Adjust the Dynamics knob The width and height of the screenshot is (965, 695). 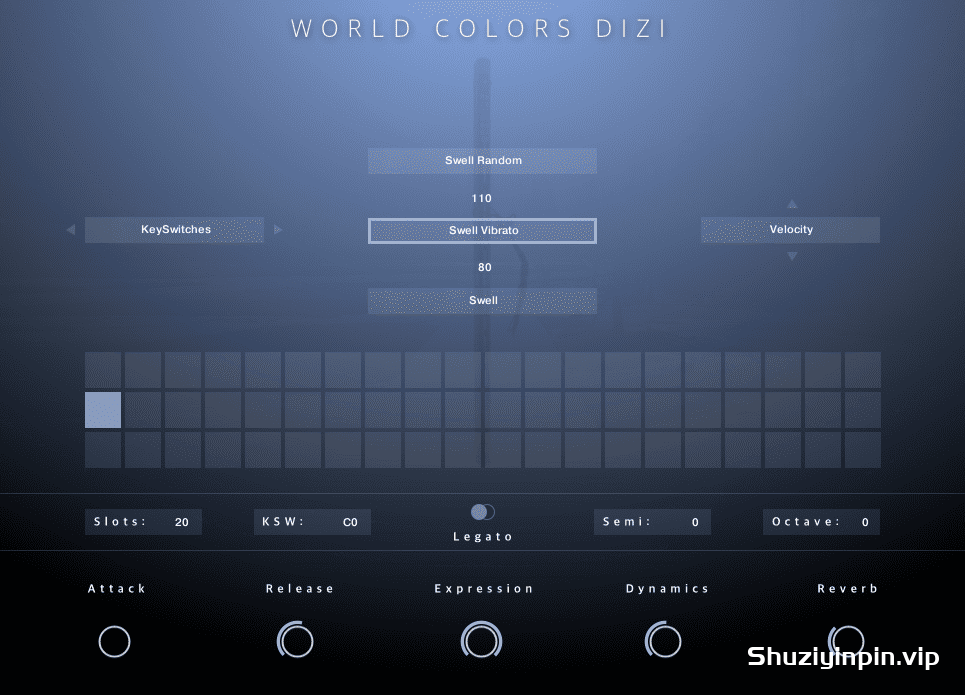click(663, 640)
